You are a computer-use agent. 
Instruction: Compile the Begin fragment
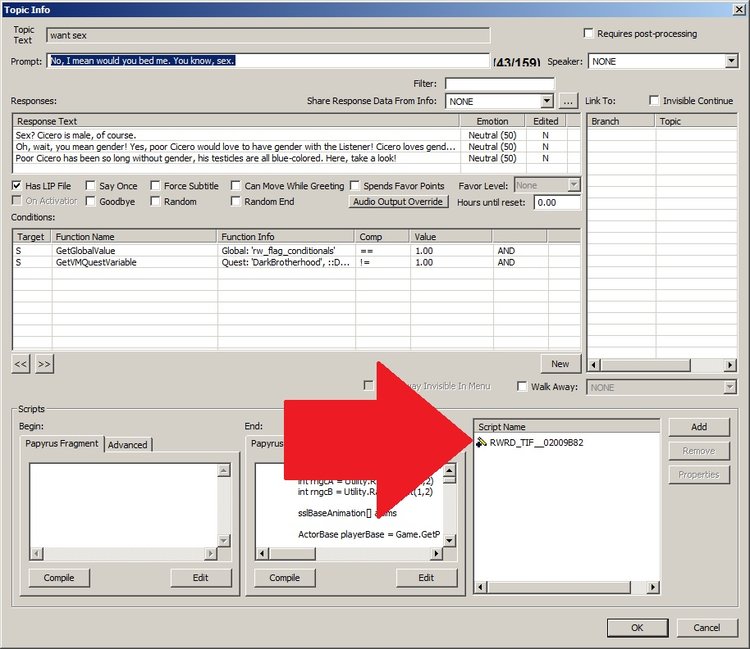pyautogui.click(x=59, y=578)
